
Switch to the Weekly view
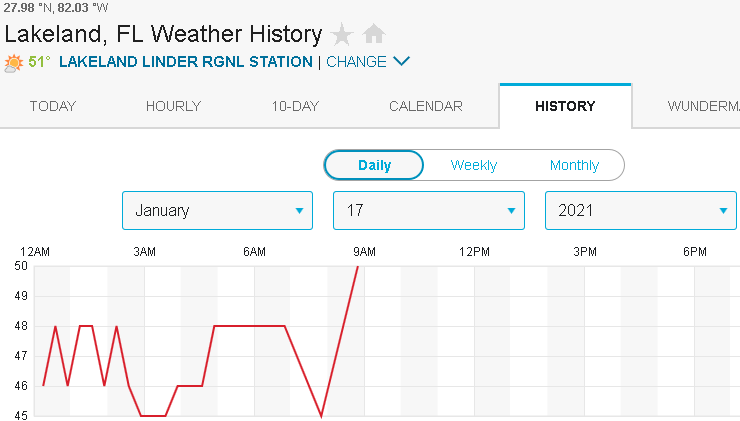(474, 165)
